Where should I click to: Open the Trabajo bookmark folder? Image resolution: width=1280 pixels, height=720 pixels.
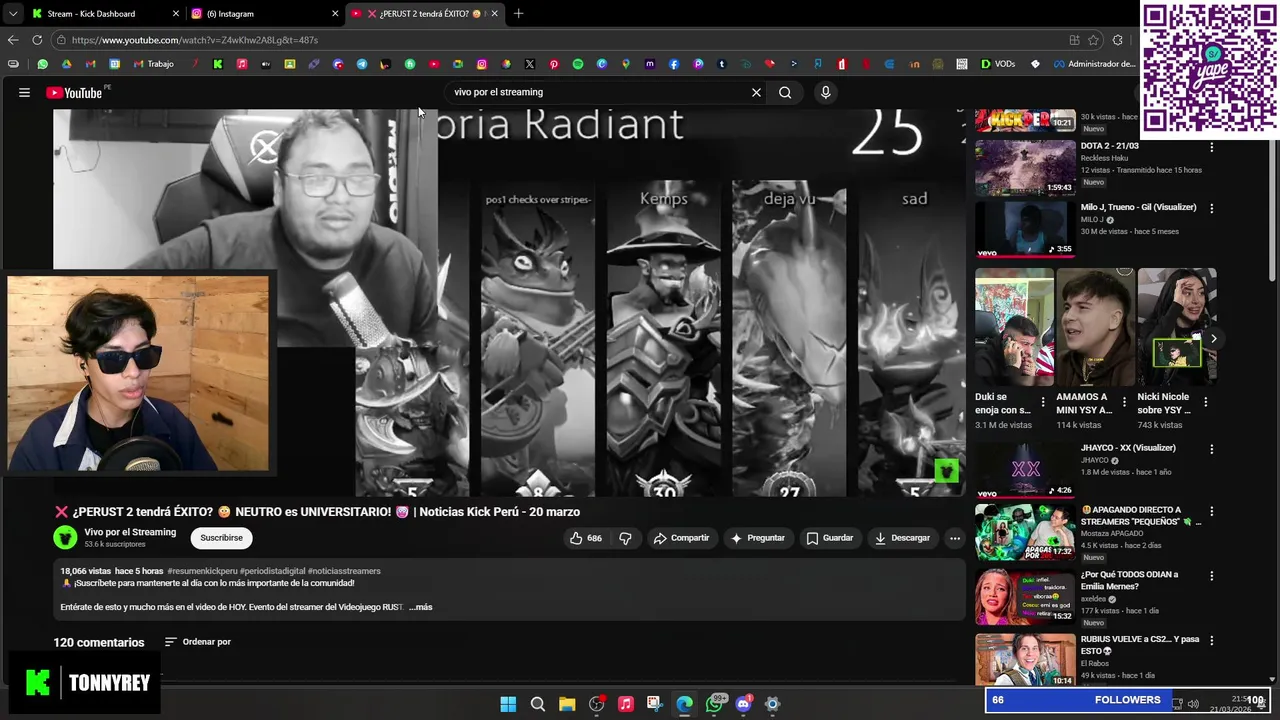(153, 64)
